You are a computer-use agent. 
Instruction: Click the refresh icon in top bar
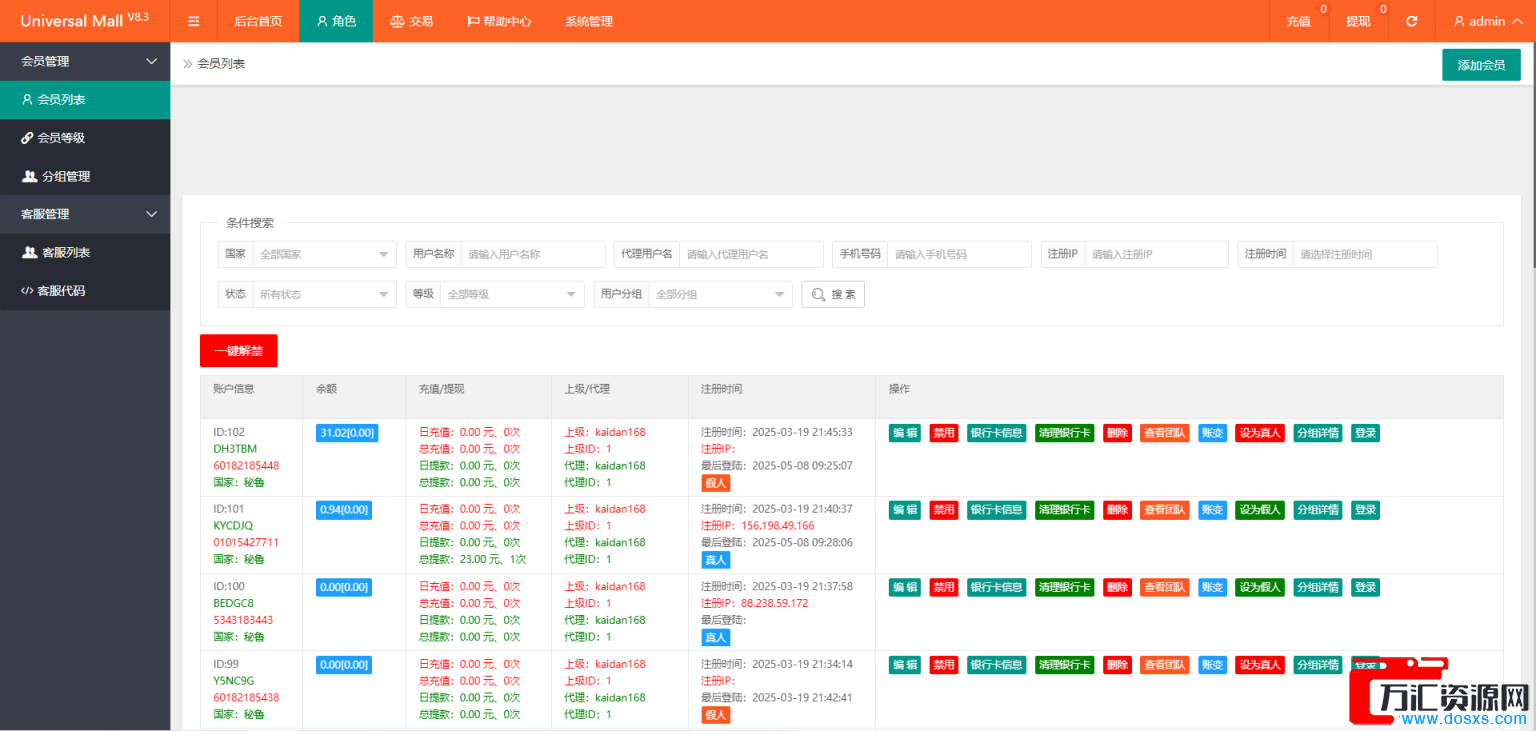(1411, 21)
